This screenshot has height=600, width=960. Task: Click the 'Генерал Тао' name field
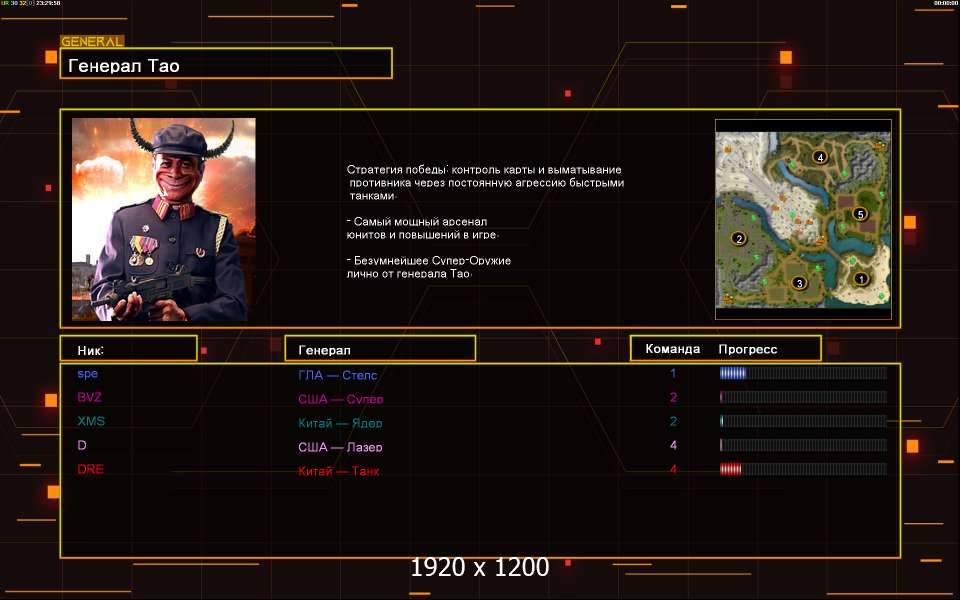tap(226, 63)
